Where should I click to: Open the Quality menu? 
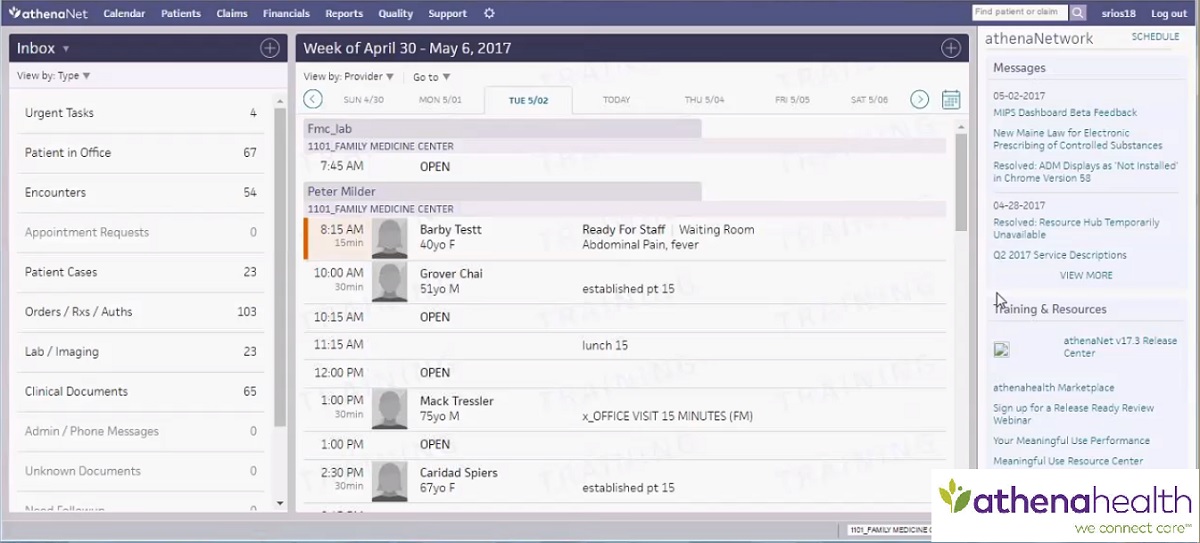click(x=396, y=14)
